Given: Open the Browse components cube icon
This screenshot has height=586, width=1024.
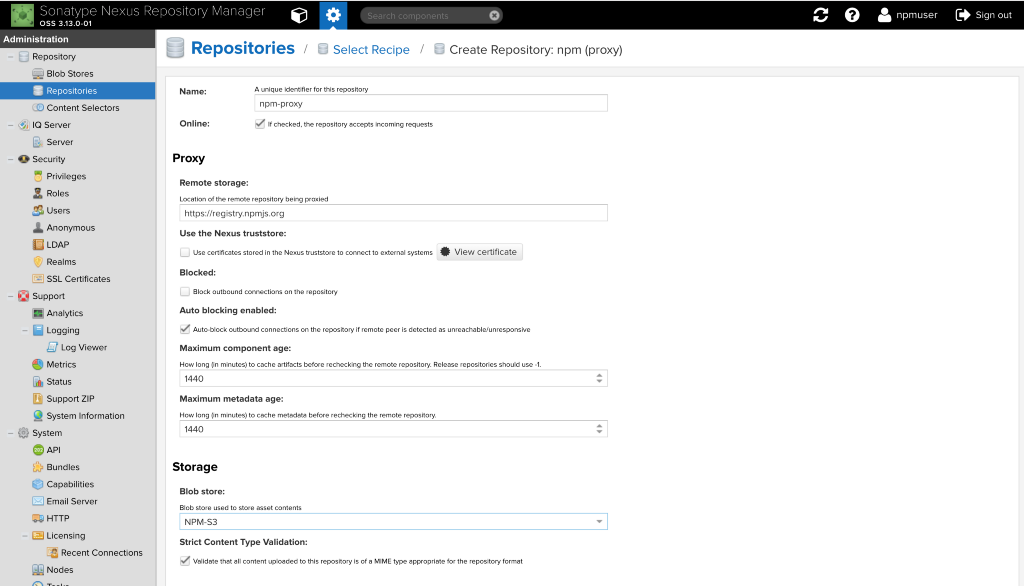Looking at the screenshot, I should pyautogui.click(x=299, y=15).
